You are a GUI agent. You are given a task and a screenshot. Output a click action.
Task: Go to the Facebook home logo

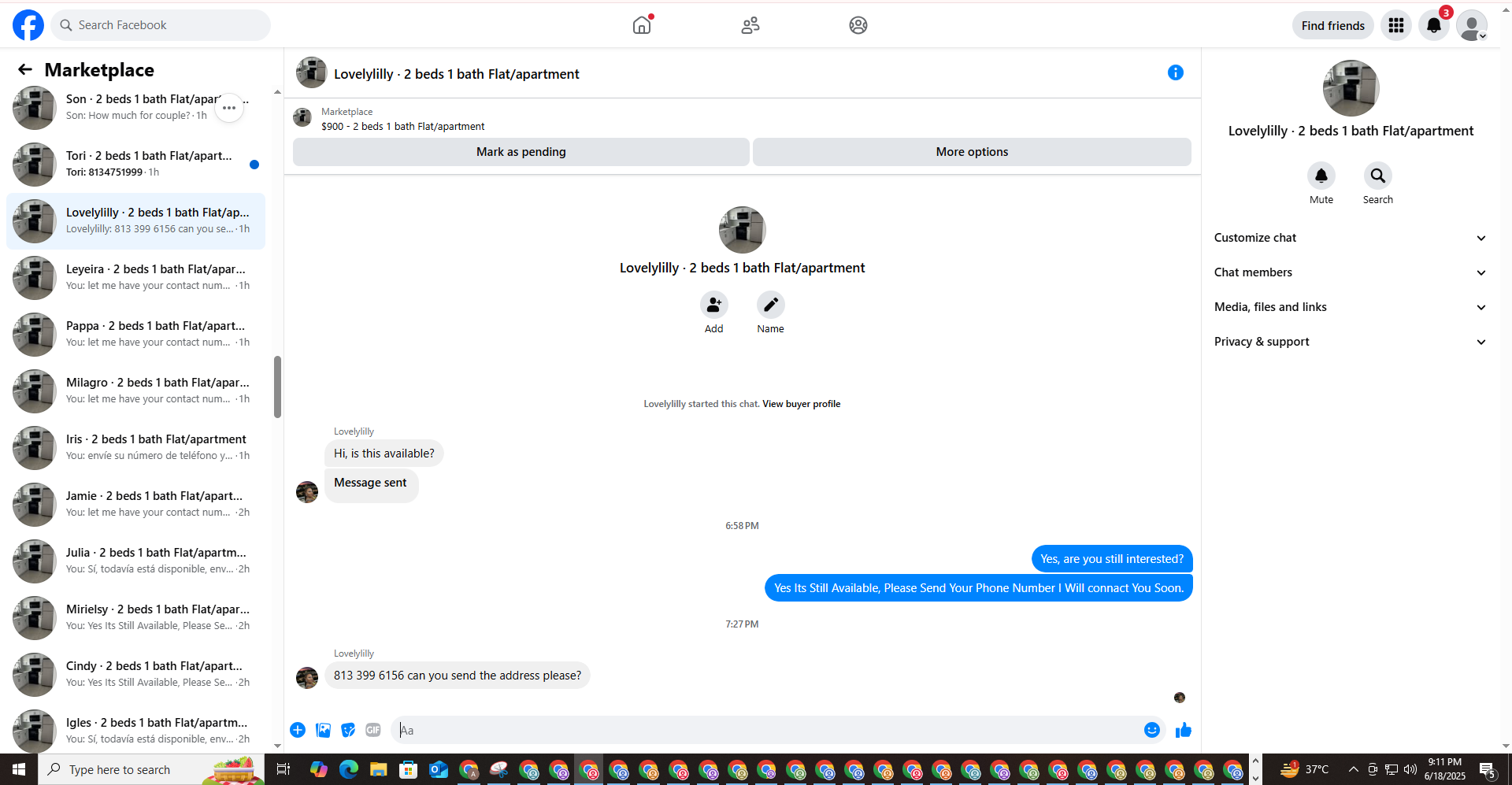tap(28, 25)
